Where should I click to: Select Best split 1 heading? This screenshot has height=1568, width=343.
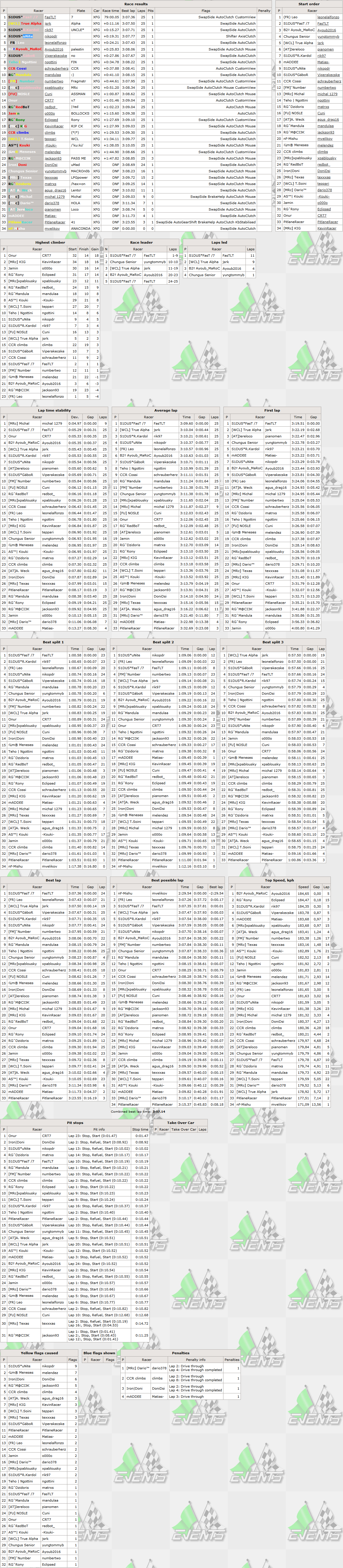(53, 642)
